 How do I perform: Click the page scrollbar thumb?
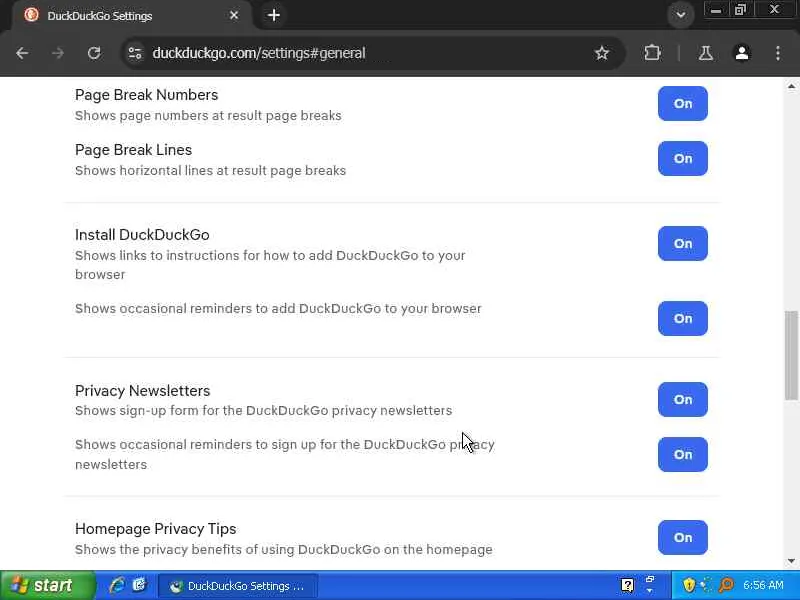click(791, 355)
